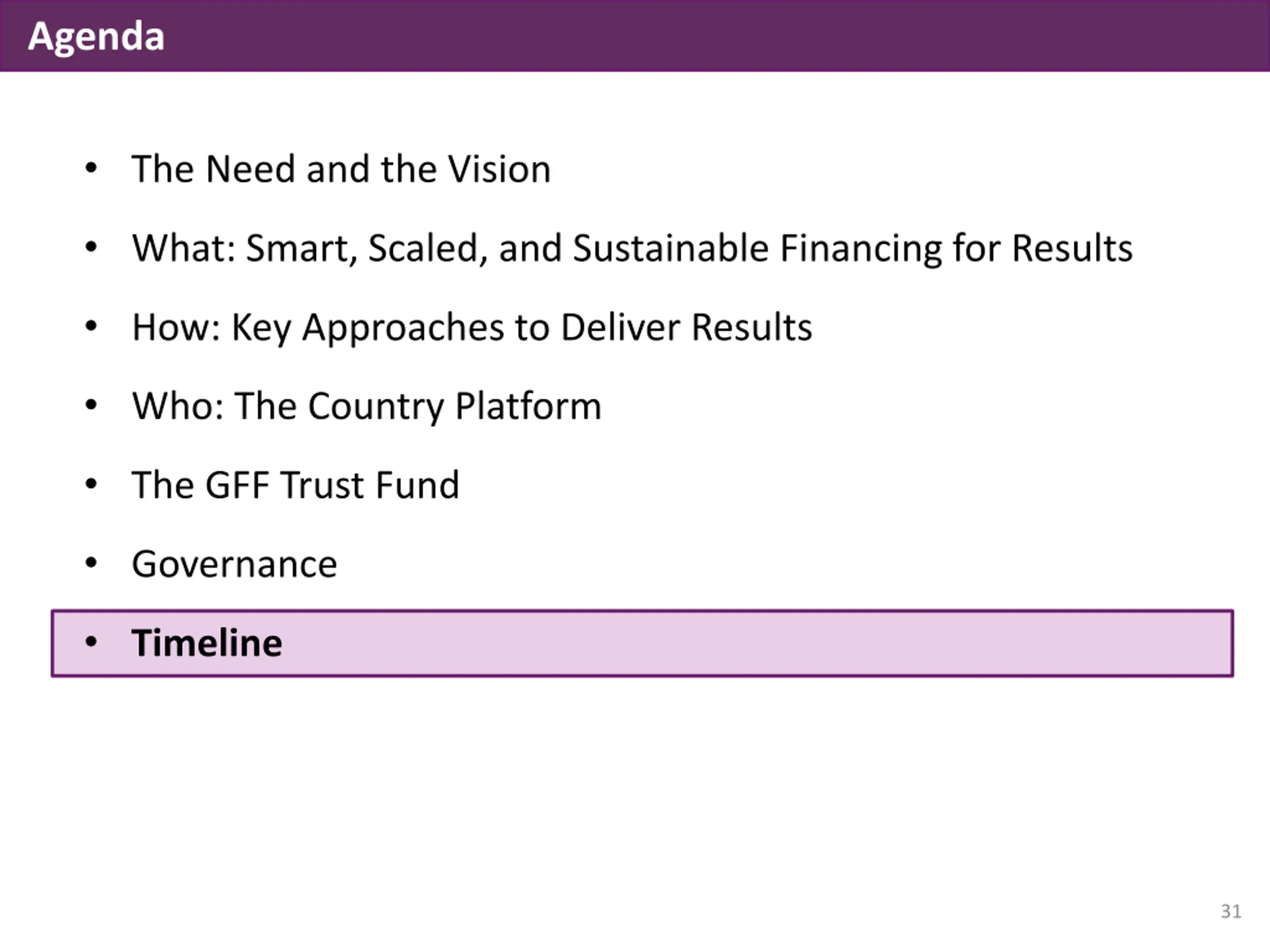Click the Agenda slide title
1270x952 pixels.
tap(96, 37)
